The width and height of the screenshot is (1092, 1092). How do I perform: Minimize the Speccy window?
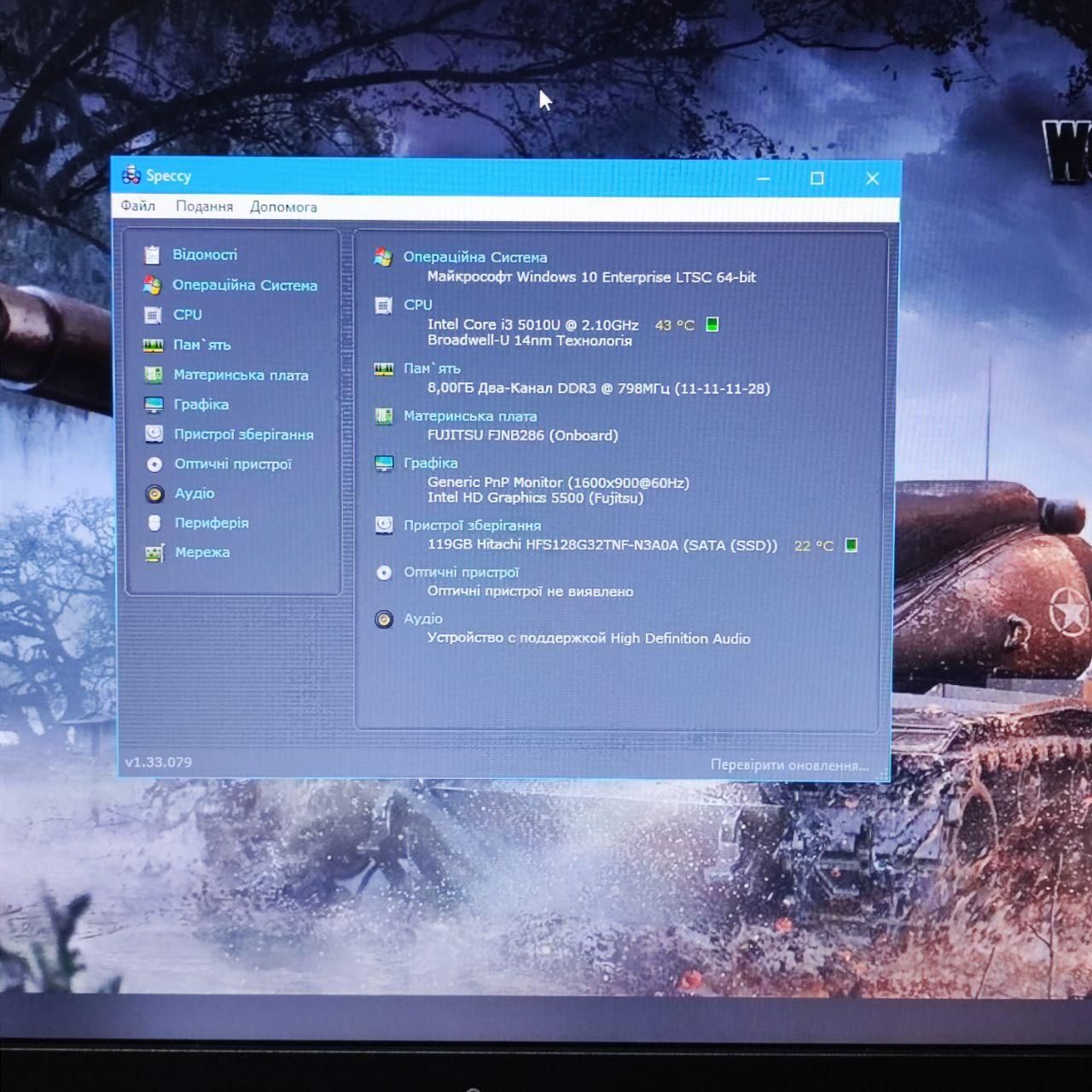(x=764, y=178)
